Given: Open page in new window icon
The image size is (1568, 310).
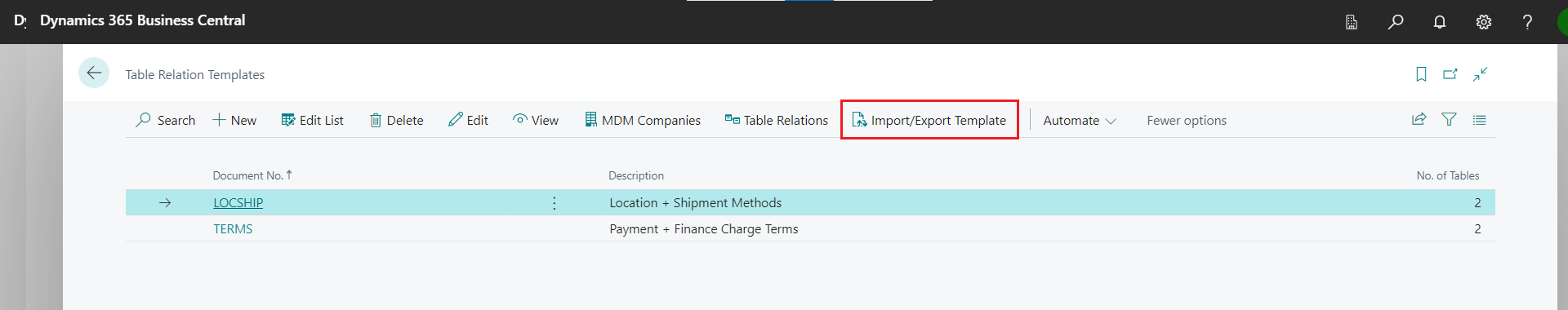Looking at the screenshot, I should (1450, 74).
